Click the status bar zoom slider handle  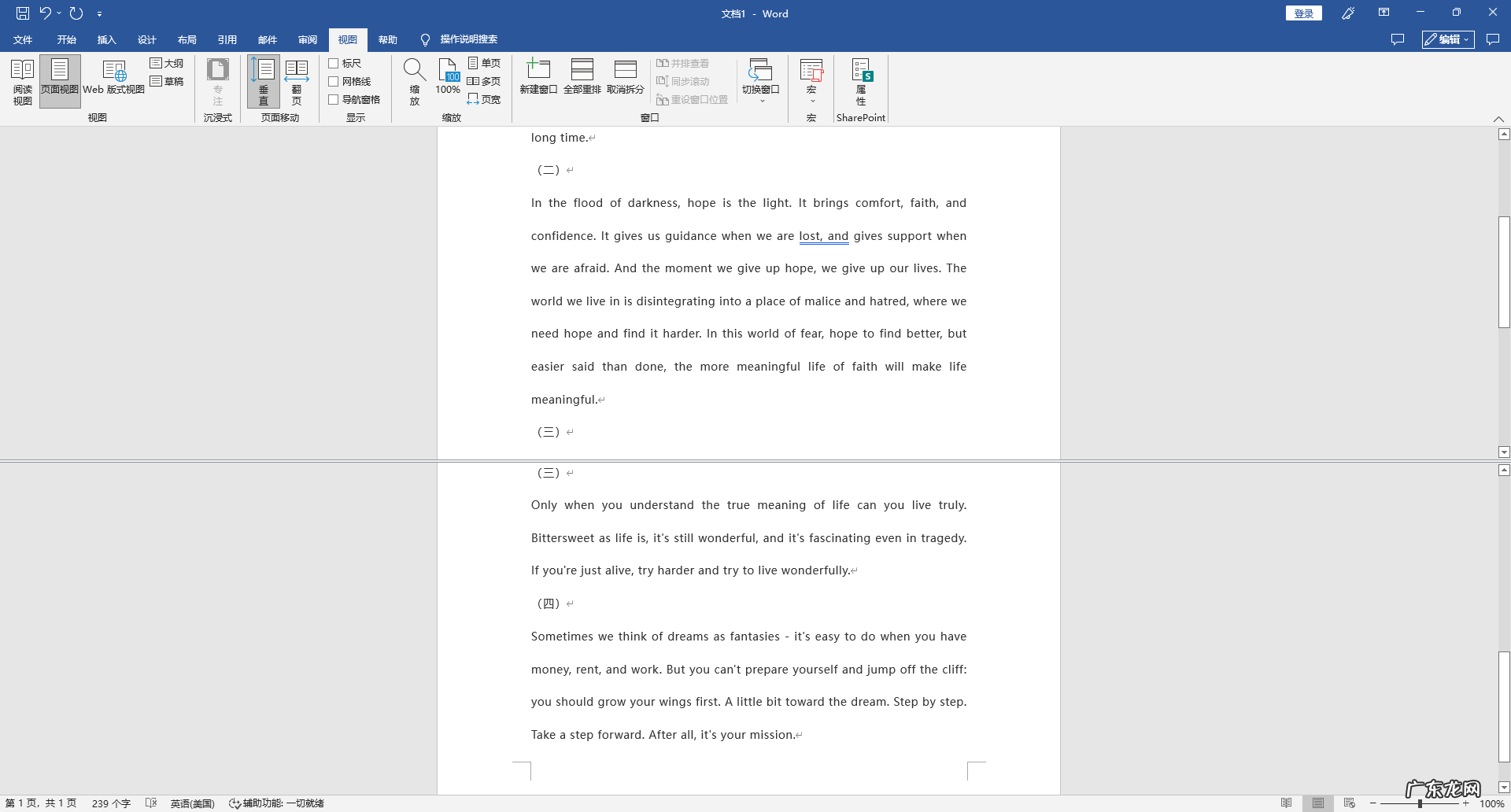pos(1420,803)
